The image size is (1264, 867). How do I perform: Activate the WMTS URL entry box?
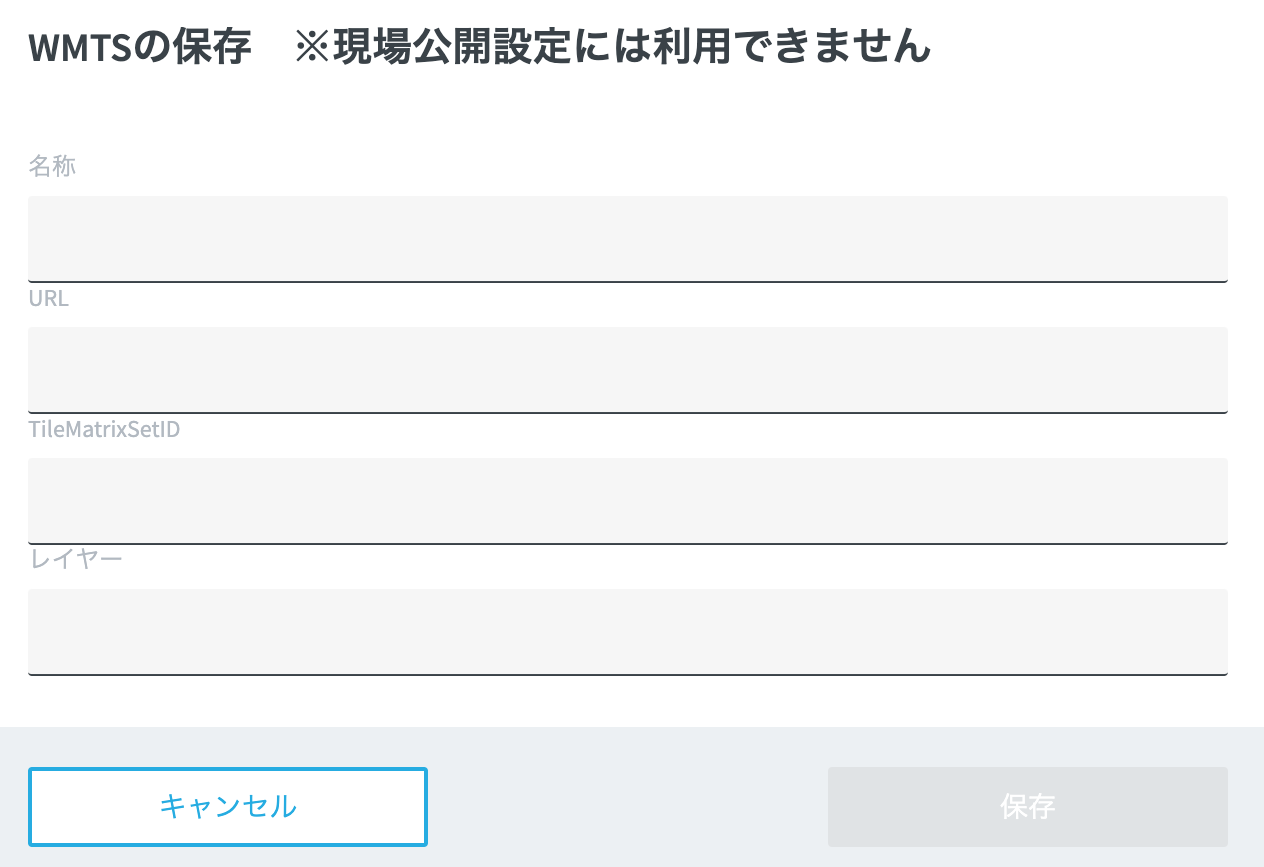tap(627, 369)
